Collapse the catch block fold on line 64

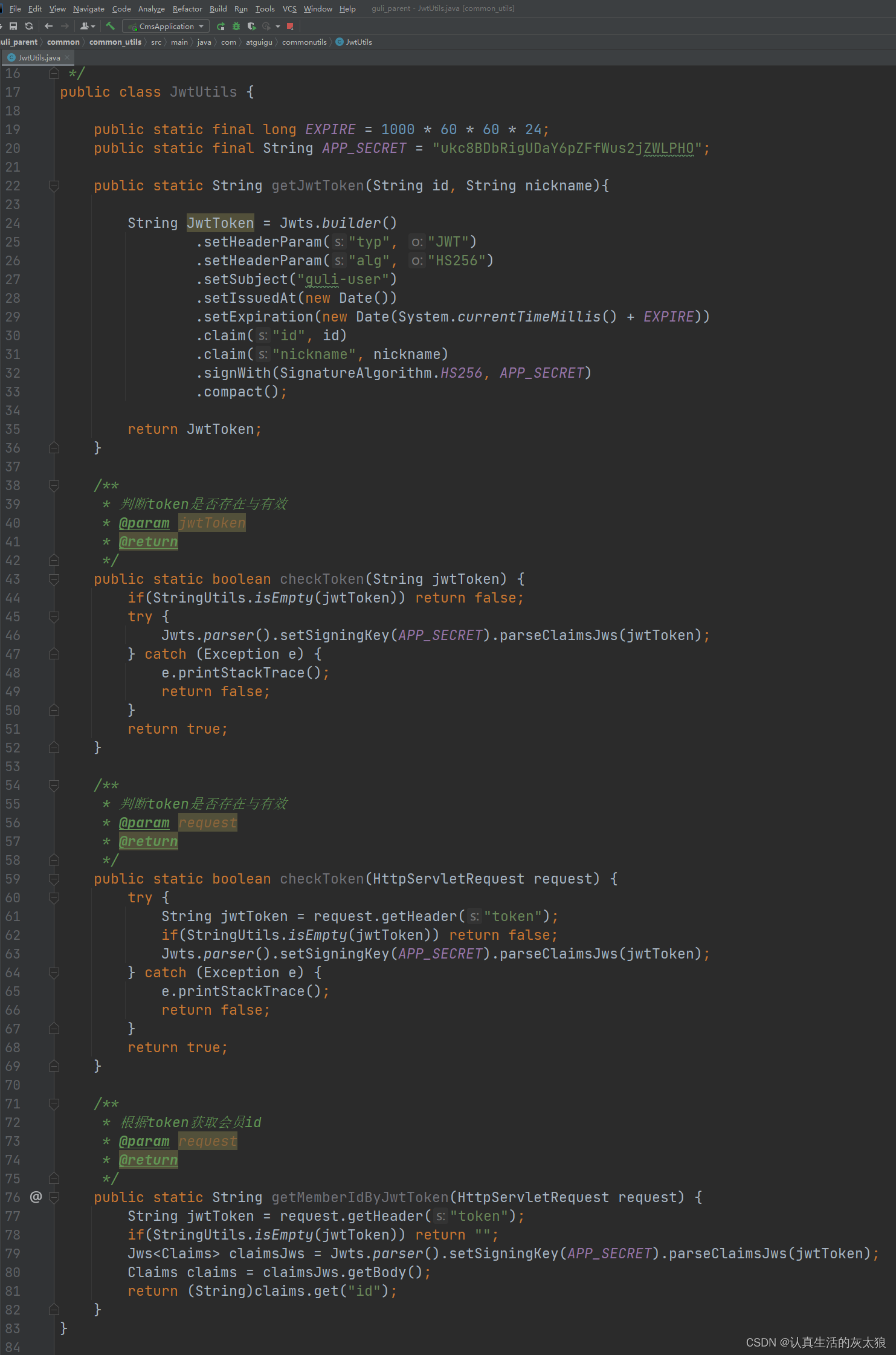[54, 972]
